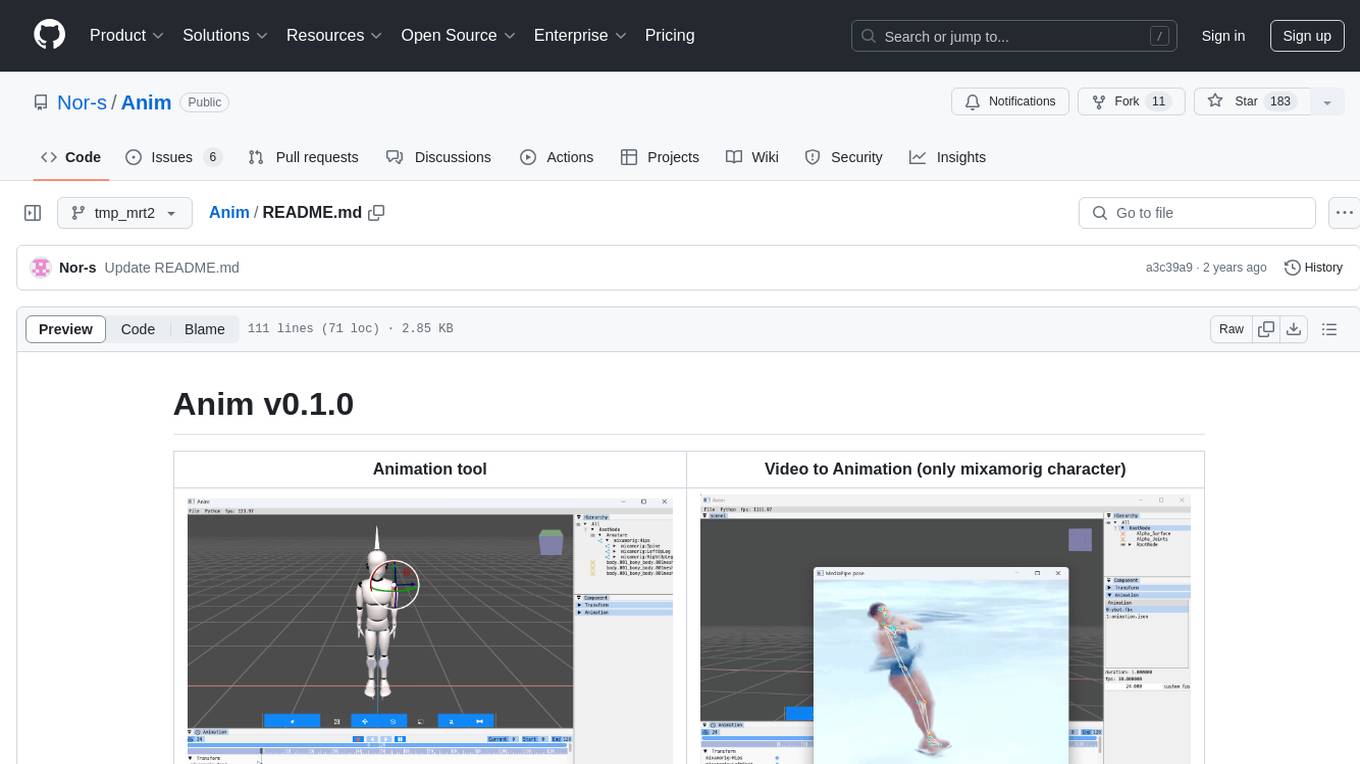Expand the Open Source menu
1360x764 pixels.
458,35
